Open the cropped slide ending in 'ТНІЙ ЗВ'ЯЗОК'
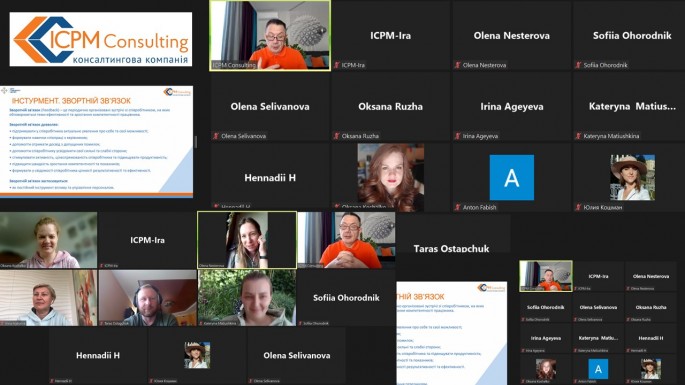 tap(452, 333)
